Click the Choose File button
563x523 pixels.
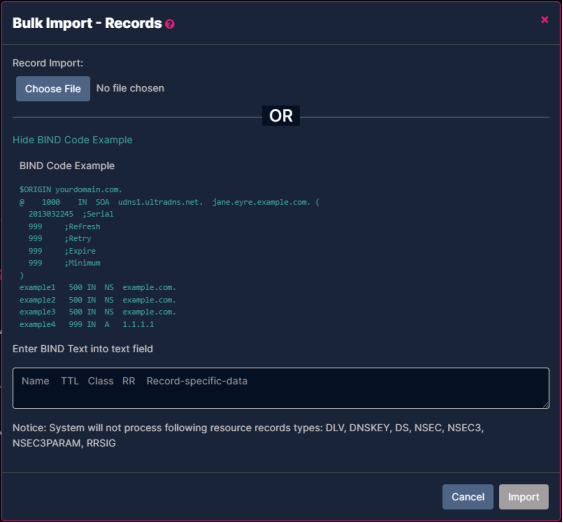[x=53, y=88]
